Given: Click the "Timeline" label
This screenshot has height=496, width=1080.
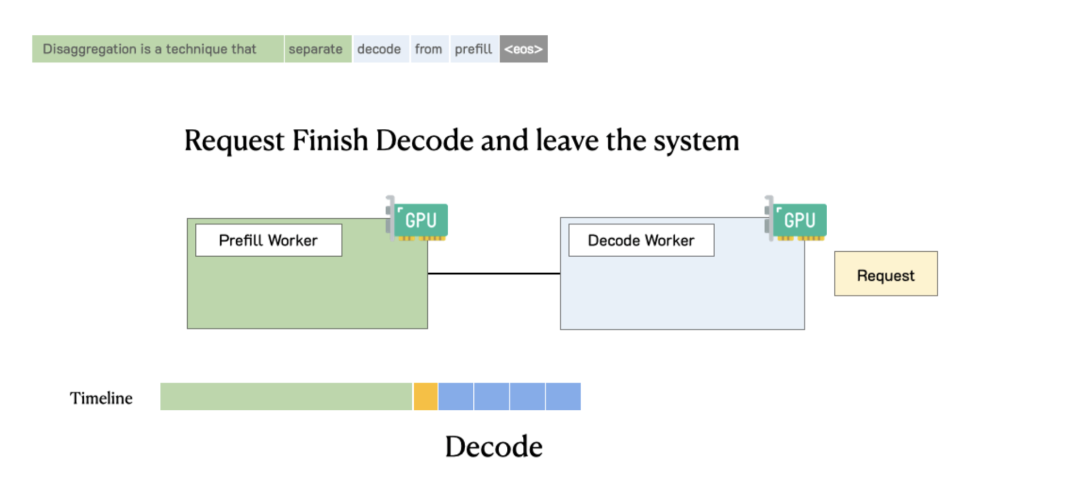Looking at the screenshot, I should tap(101, 398).
